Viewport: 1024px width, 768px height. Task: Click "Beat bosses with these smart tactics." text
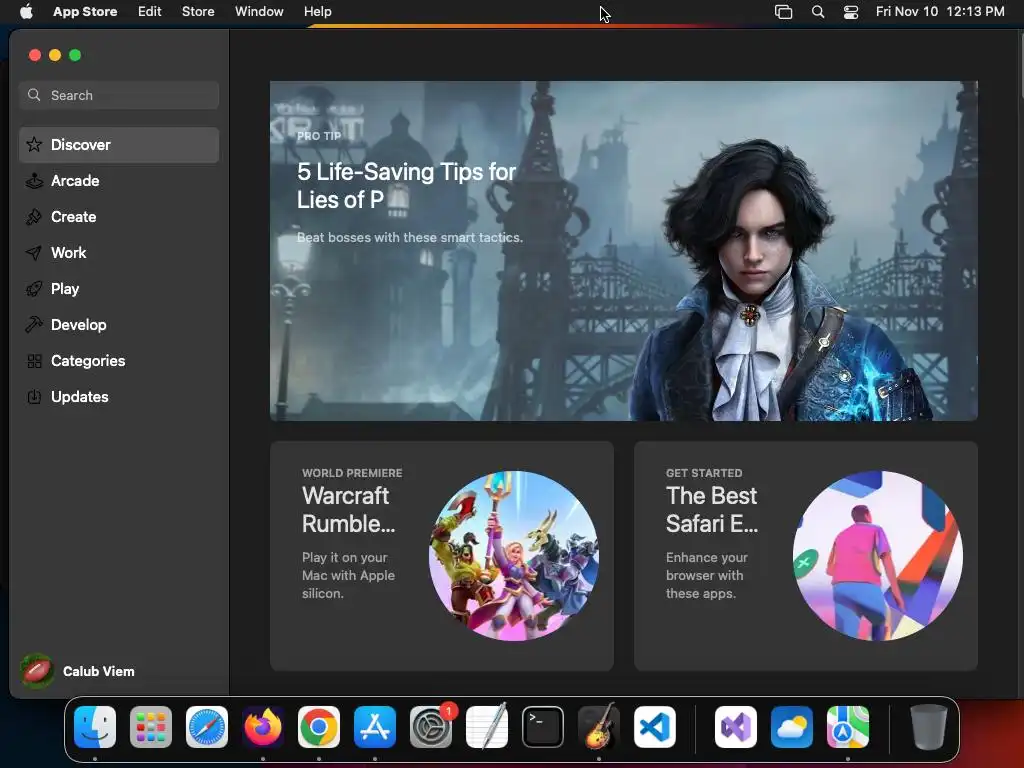409,238
